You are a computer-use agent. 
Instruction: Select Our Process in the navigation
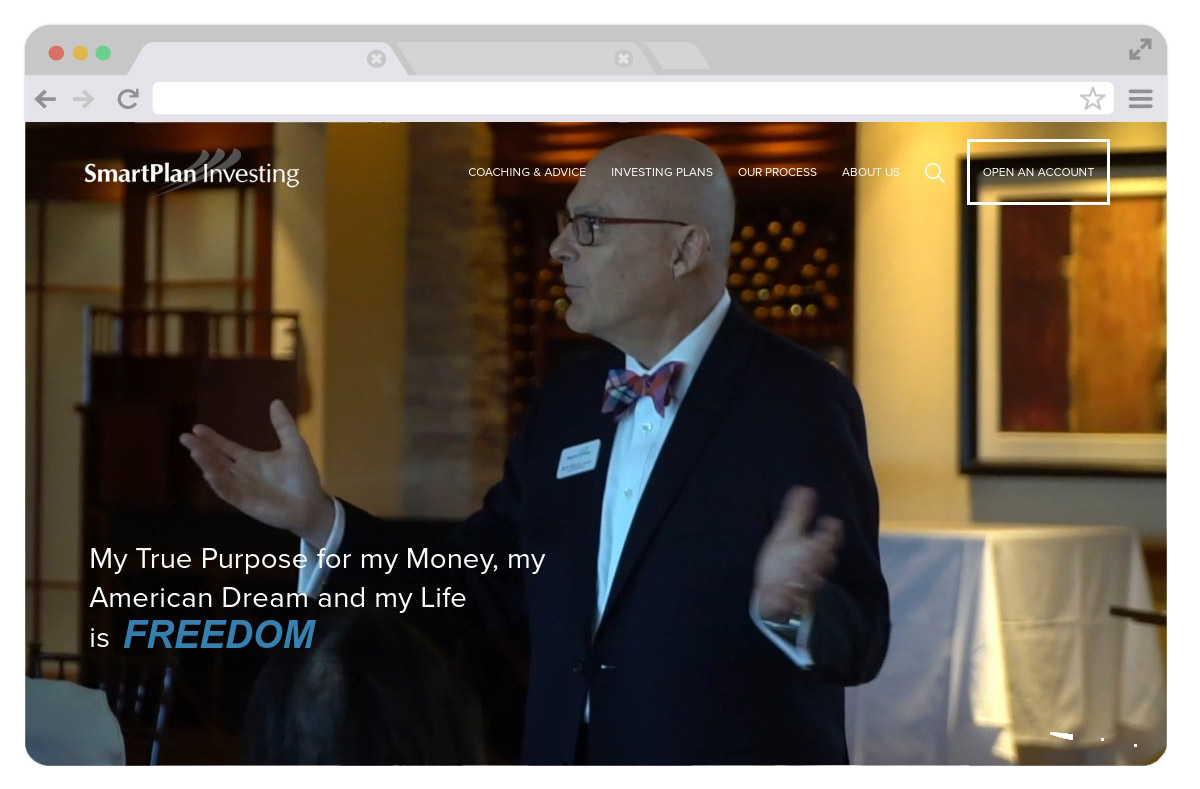pos(777,172)
